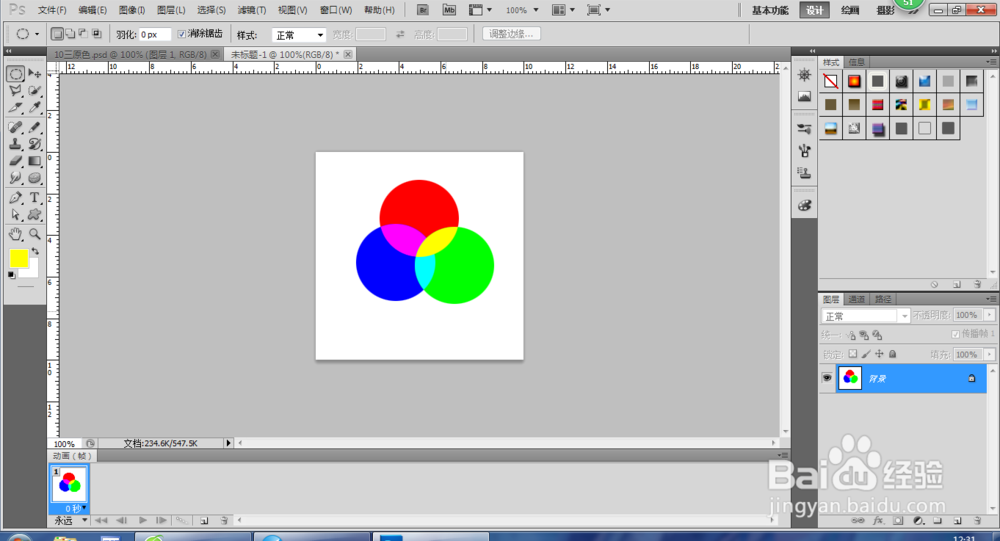Swap foreground and background colors
Screen dimensions: 1000x541
35,251
